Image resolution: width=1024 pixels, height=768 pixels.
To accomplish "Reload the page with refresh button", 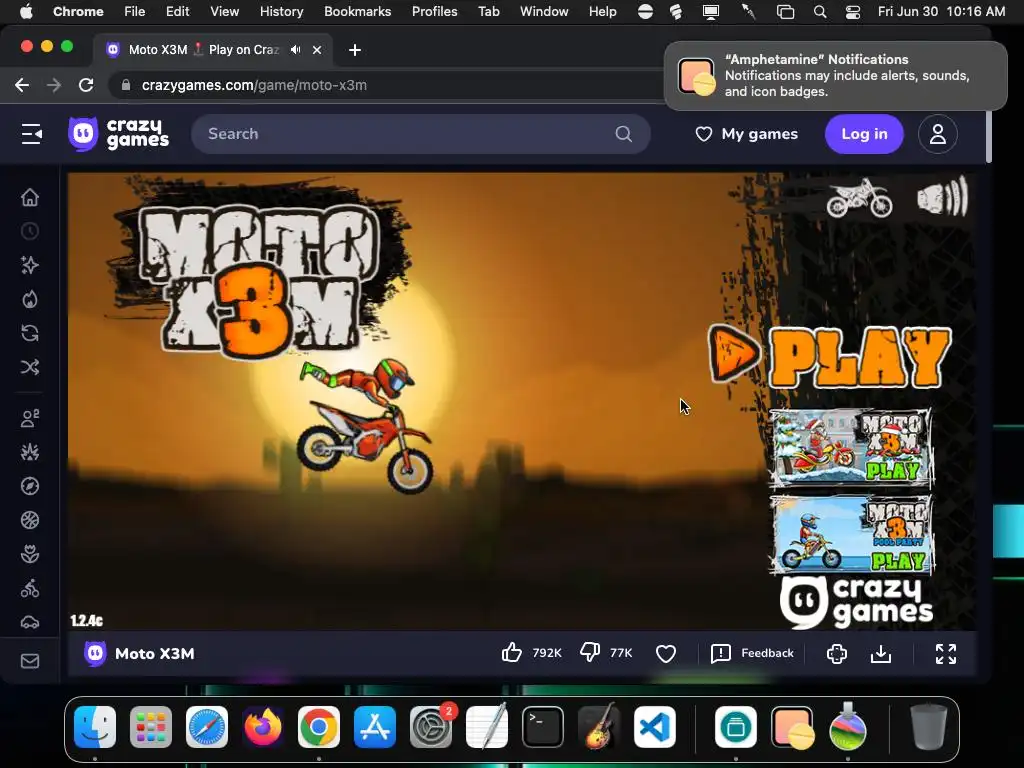I will (86, 85).
